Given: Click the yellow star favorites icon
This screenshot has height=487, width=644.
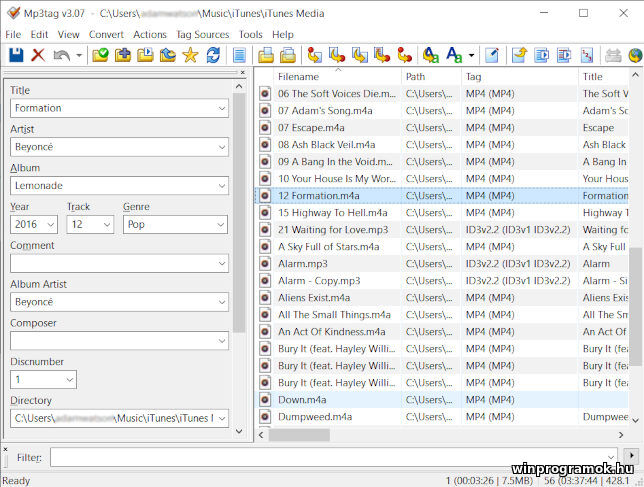Looking at the screenshot, I should (190, 55).
